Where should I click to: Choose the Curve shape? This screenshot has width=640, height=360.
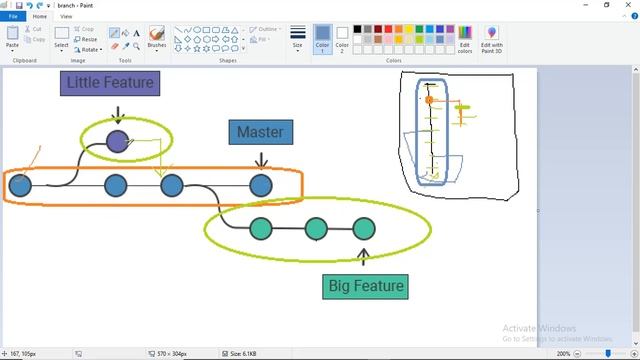(188, 30)
